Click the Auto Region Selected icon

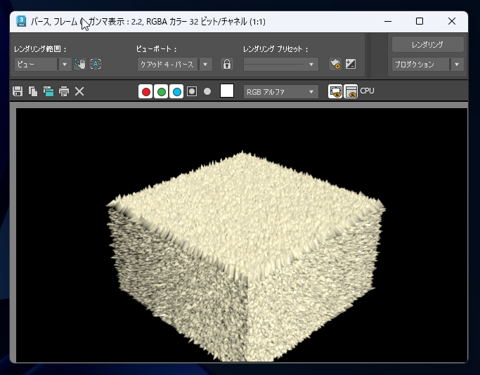click(96, 64)
